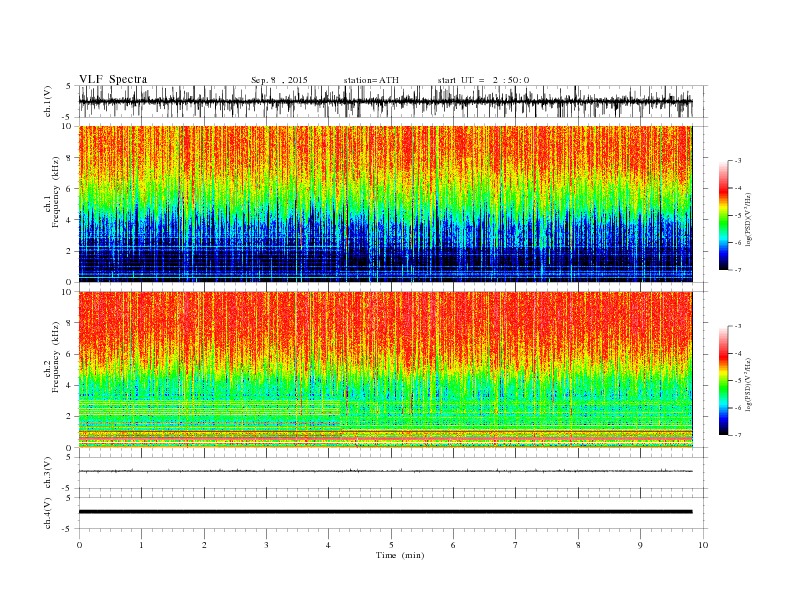Click the ch.1 frequency spectrogram panel

click(385, 204)
